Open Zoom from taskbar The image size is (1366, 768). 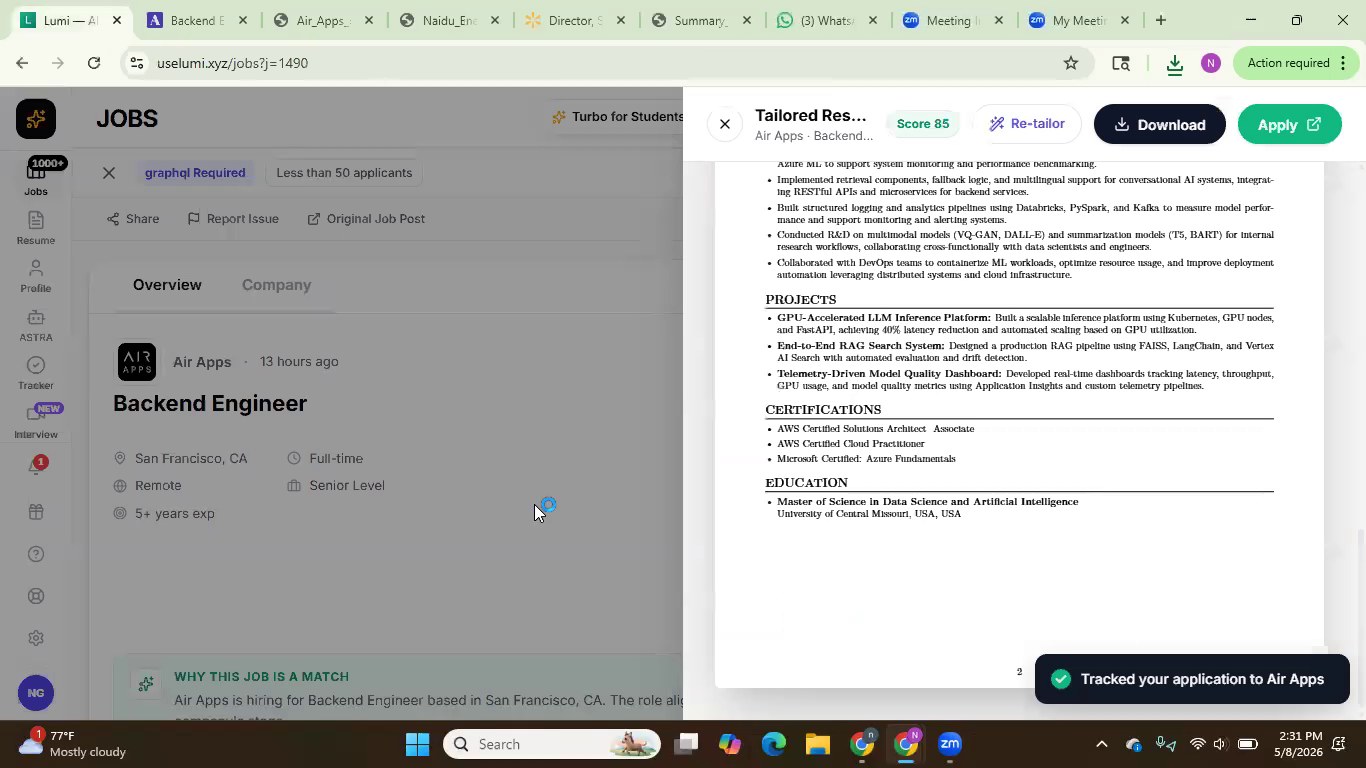pyautogui.click(x=950, y=744)
